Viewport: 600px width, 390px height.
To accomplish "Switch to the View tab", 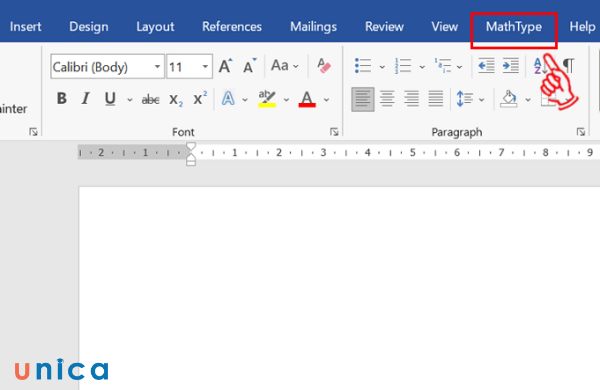I will (445, 26).
